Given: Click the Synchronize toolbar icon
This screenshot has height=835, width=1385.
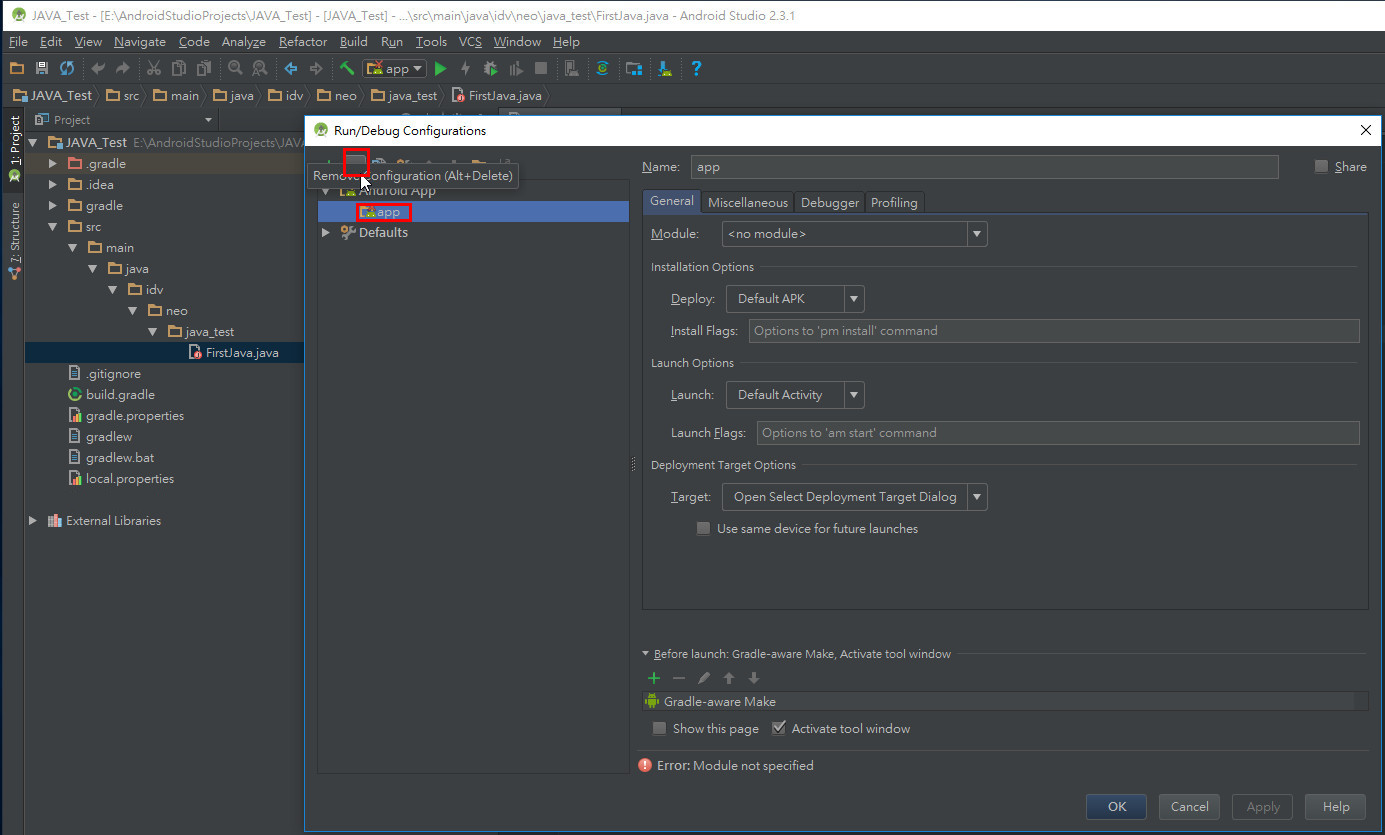Looking at the screenshot, I should click(x=67, y=68).
